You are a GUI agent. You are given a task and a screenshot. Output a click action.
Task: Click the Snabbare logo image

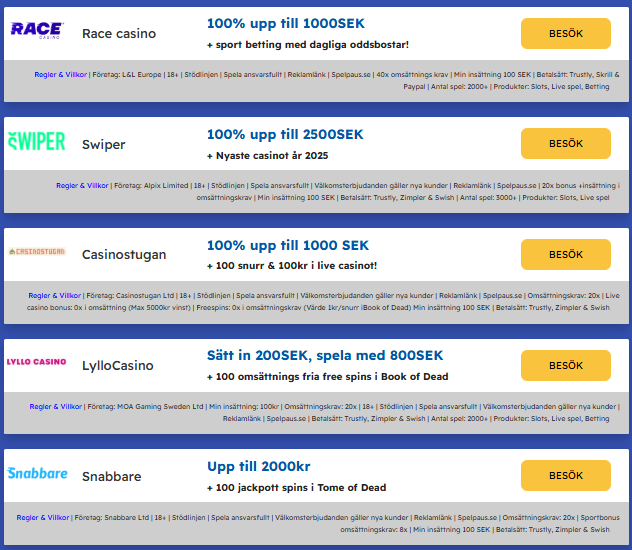pos(37,472)
